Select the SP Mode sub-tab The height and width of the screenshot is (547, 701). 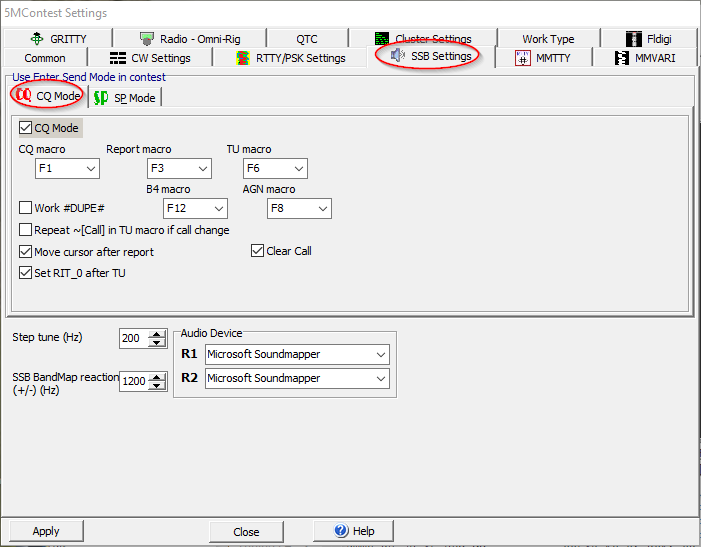click(x=125, y=98)
